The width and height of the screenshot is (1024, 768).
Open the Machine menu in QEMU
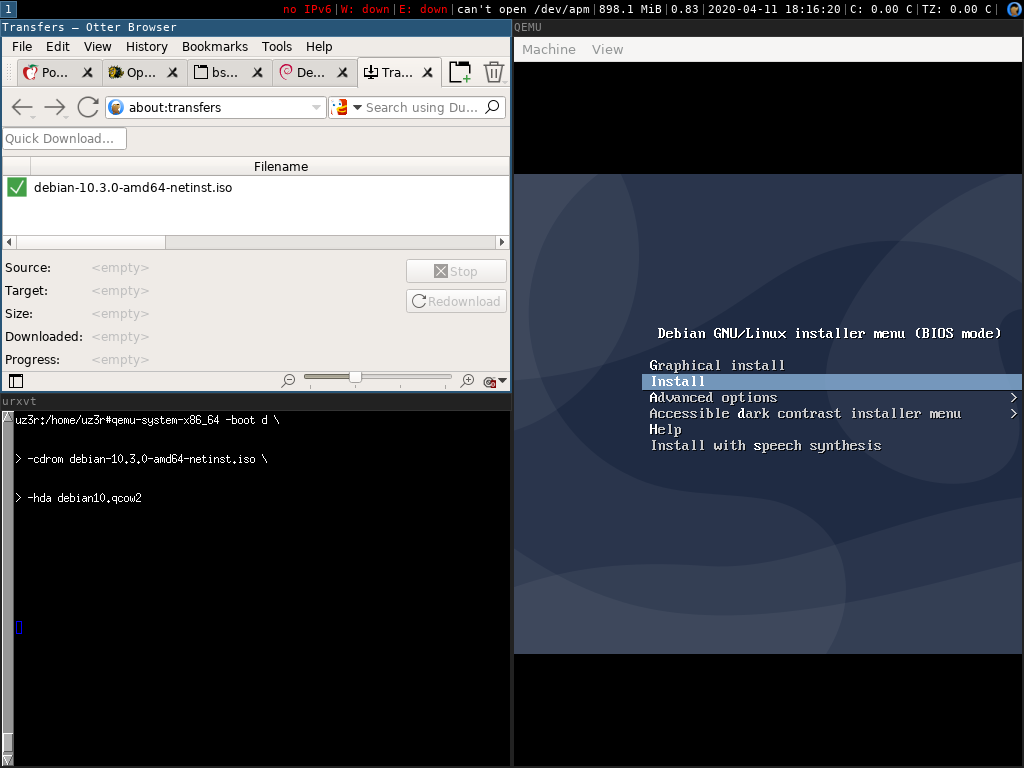point(549,50)
